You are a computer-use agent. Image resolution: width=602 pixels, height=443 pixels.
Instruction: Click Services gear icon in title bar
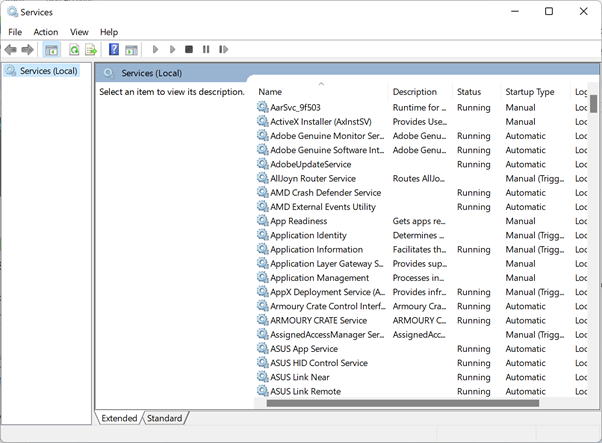click(12, 12)
